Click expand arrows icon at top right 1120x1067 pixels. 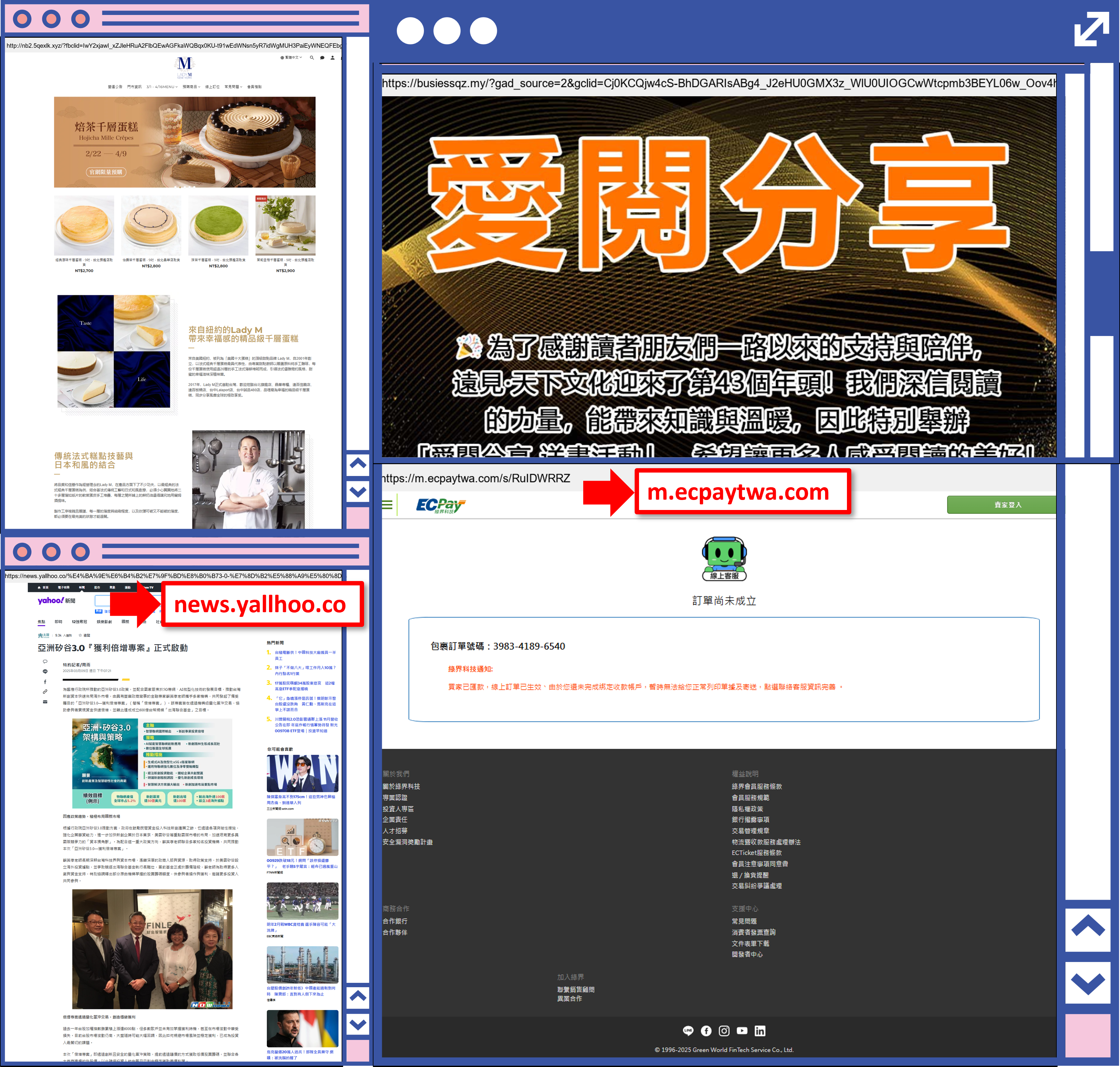(x=1091, y=29)
